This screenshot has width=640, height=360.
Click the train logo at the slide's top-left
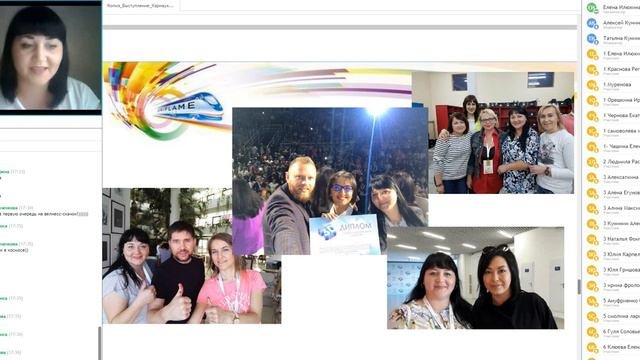(166, 102)
